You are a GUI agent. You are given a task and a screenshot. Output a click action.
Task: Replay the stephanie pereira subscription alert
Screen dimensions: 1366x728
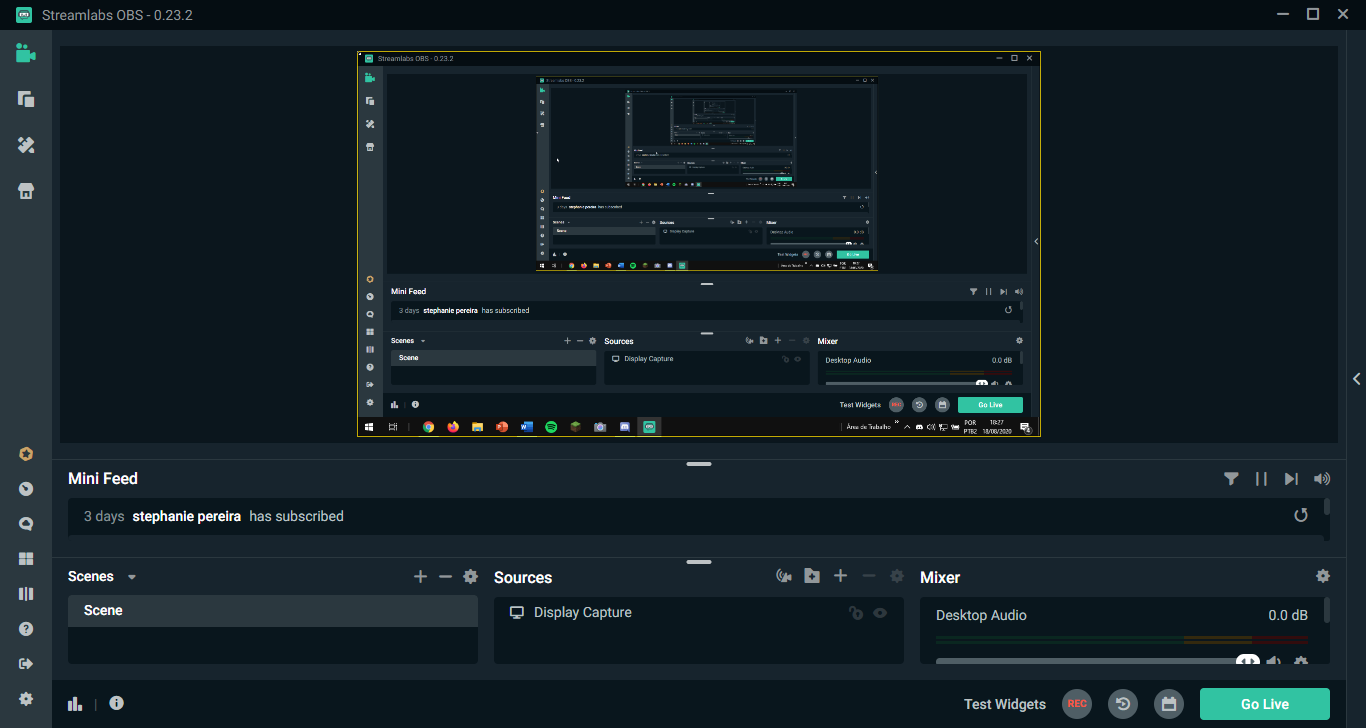click(x=1301, y=515)
